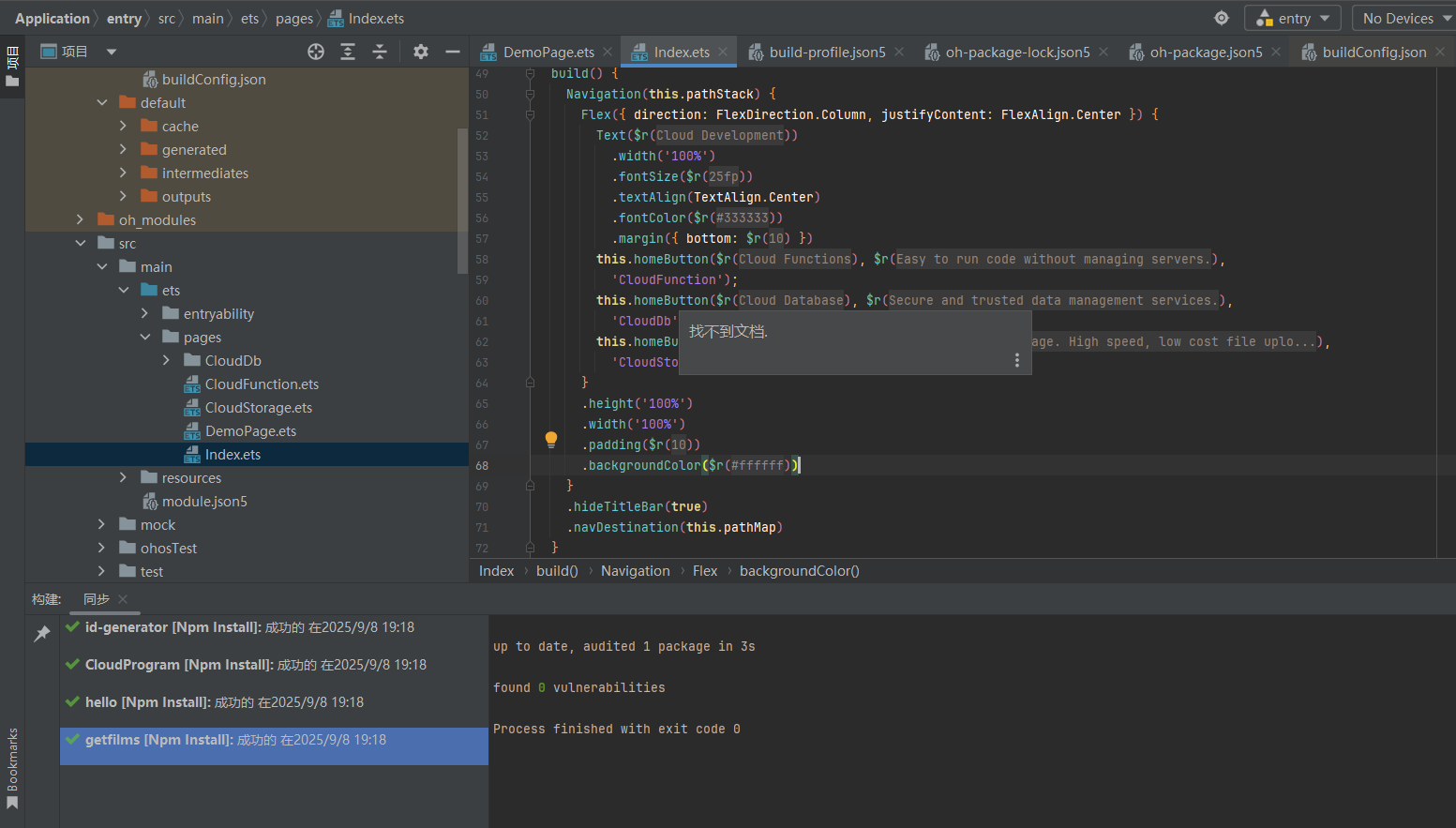
Task: Expand the generated folder
Action: click(x=123, y=149)
